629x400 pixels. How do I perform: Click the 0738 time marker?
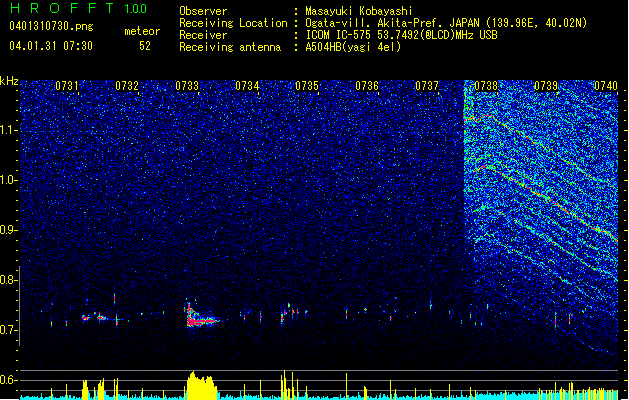(486, 86)
